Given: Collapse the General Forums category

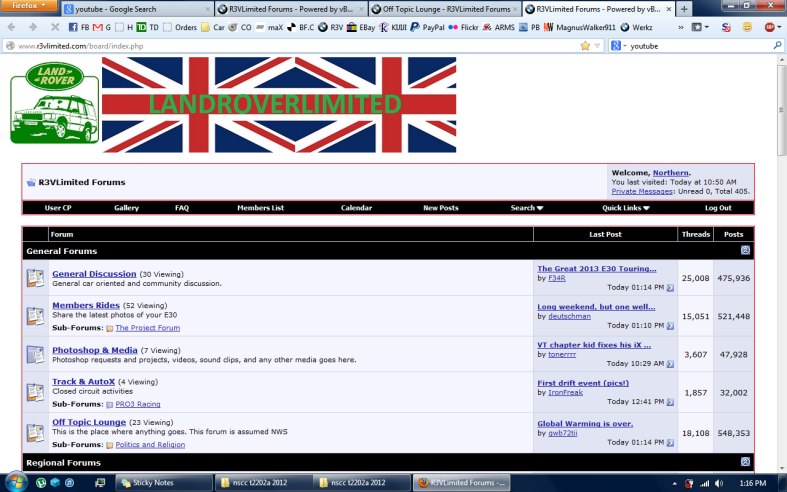Looking at the screenshot, I should (x=745, y=250).
